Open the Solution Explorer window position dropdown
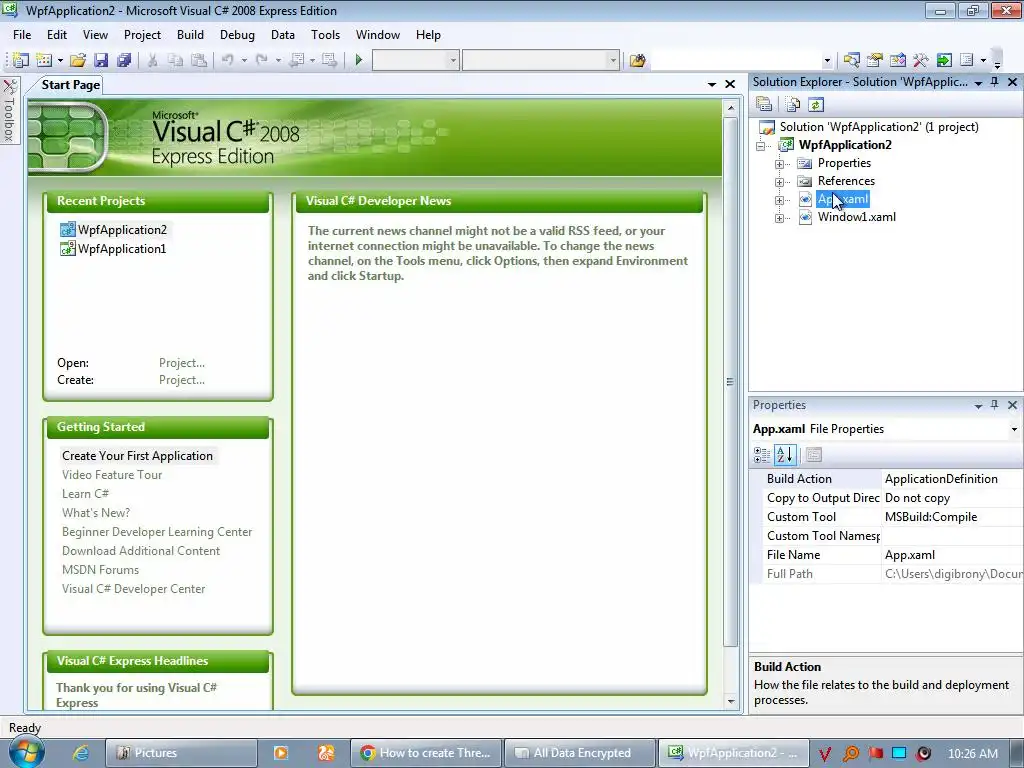Screen dimensions: 1024x768 [x=978, y=83]
